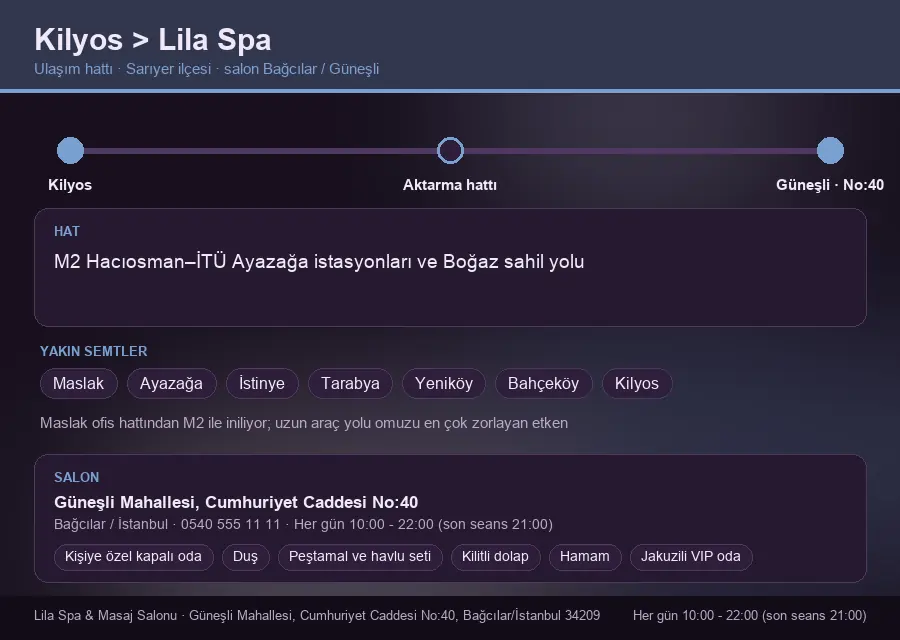Select the Yeniköy neighborhood chip
900x640 pixels.
click(444, 383)
